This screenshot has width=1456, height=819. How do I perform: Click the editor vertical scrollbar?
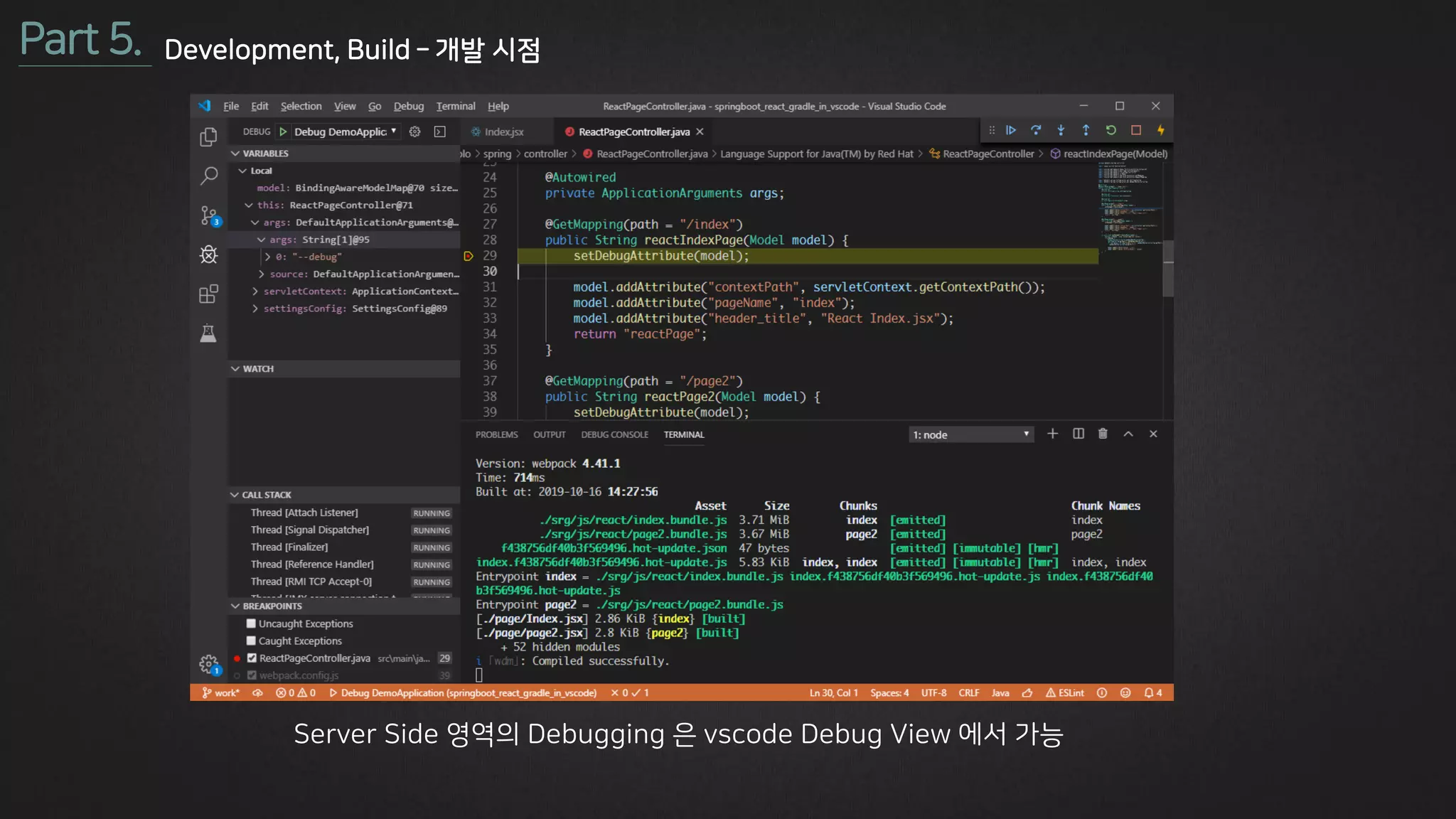click(1168, 269)
